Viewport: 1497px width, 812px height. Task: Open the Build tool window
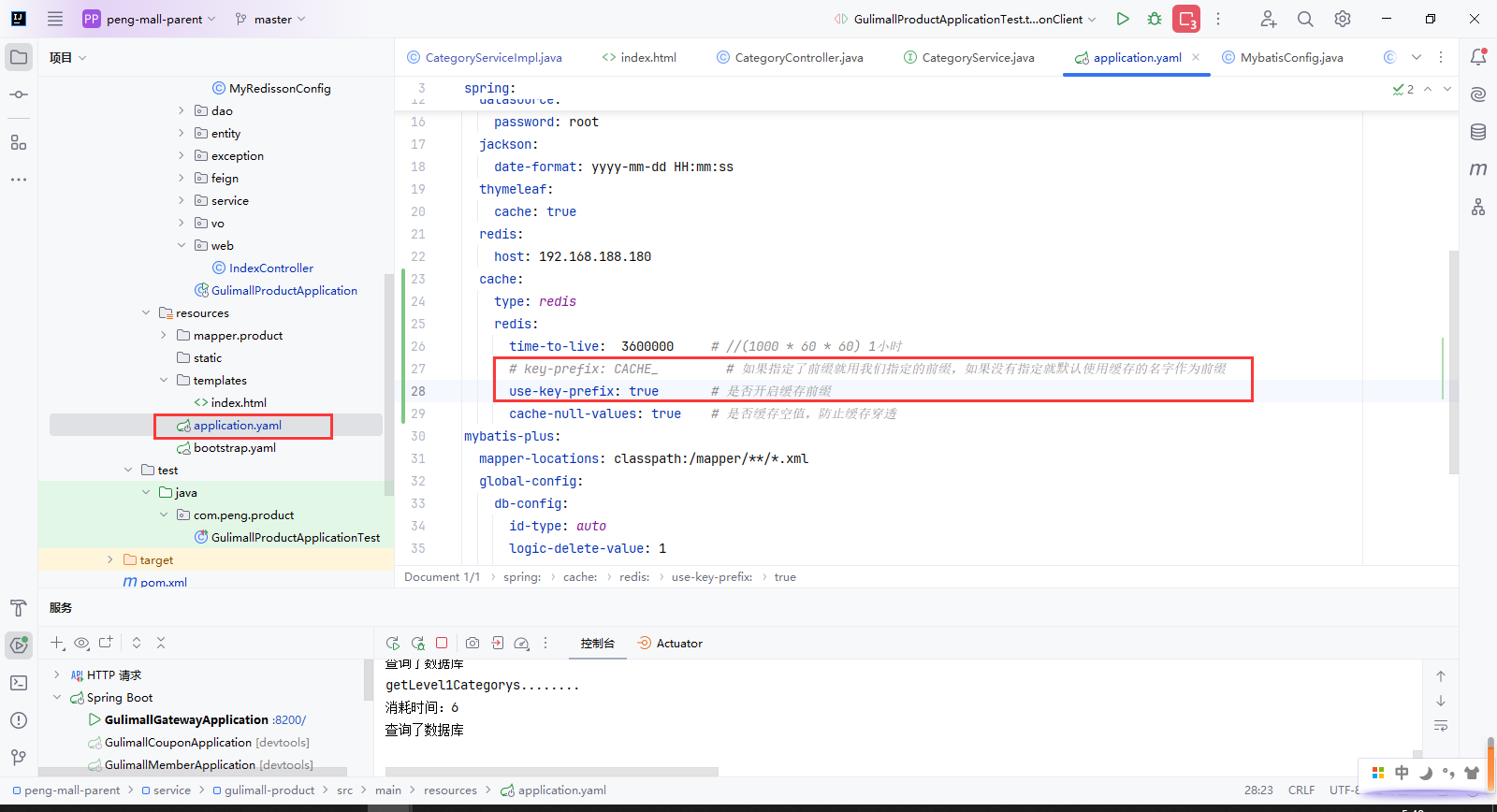[x=19, y=608]
